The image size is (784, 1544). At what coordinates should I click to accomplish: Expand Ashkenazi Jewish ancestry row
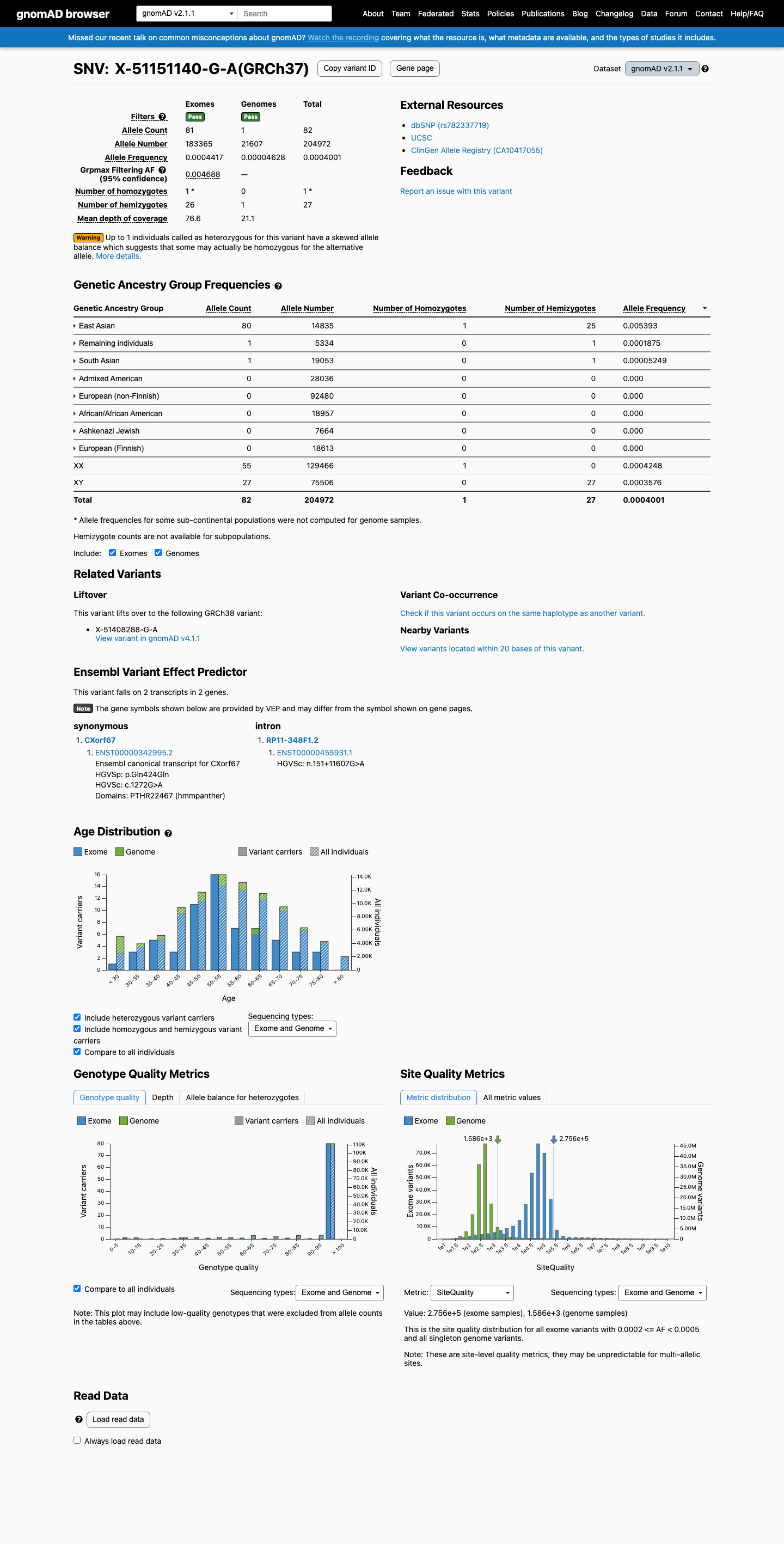[x=107, y=431]
